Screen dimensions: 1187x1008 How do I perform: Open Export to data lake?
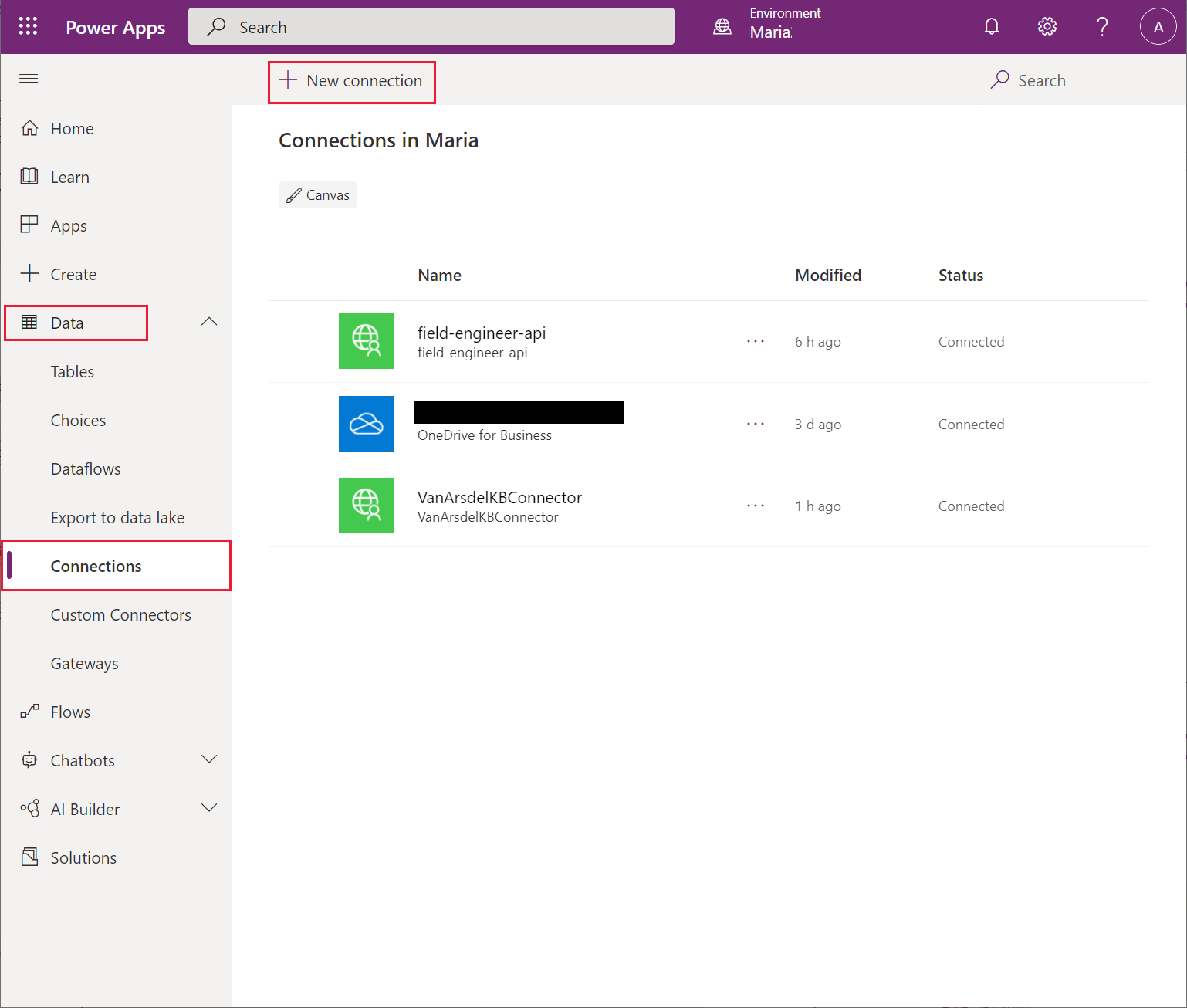tap(117, 517)
